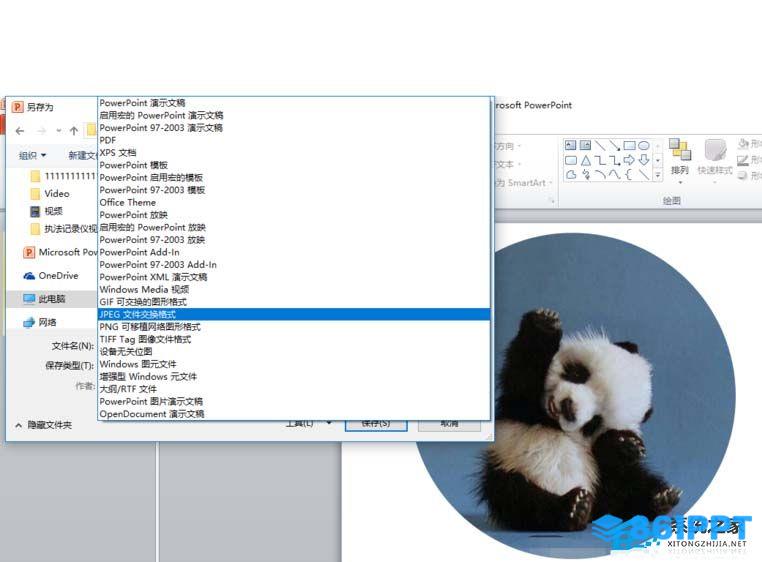Screen dimensions: 762x562
Task: Select OpenDocument 演示文稿 format
Action: (294, 414)
